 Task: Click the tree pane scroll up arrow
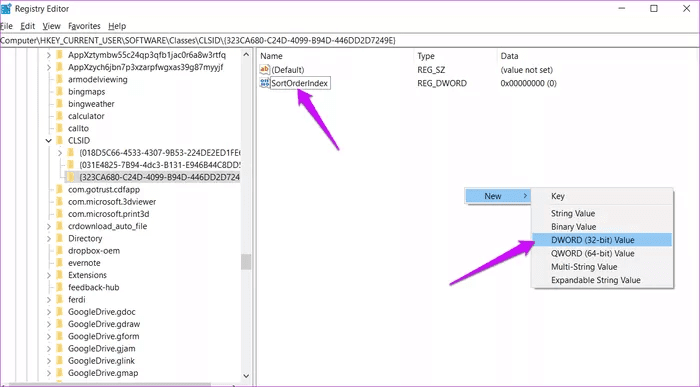[x=246, y=55]
